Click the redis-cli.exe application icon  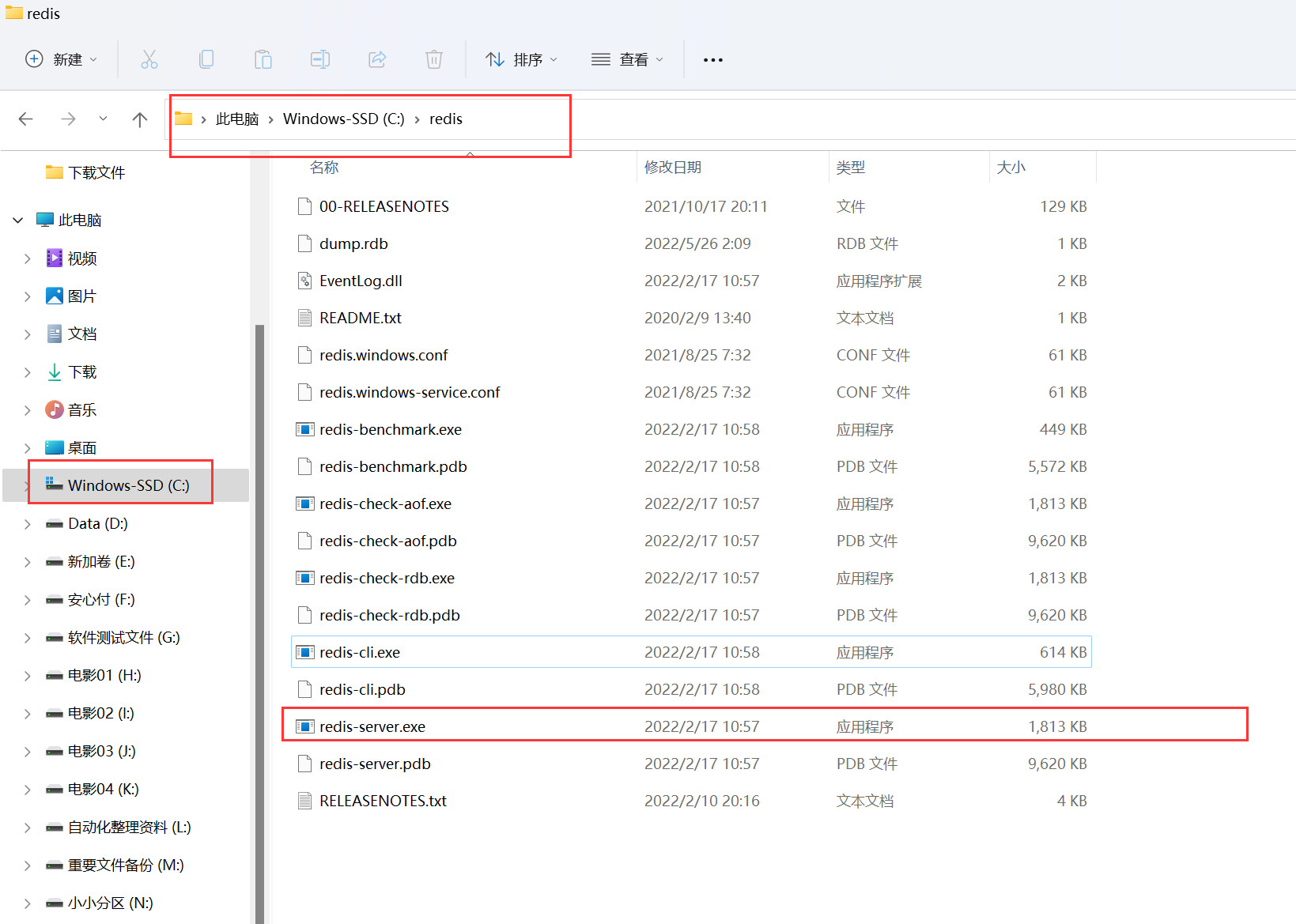(x=304, y=652)
